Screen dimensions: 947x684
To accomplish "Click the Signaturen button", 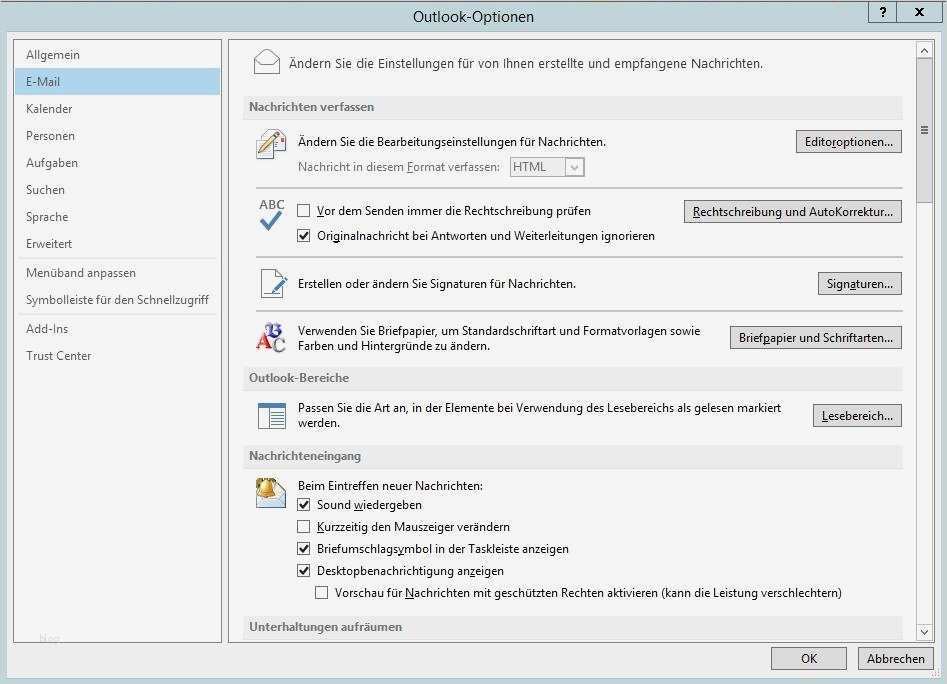I will pos(859,283).
